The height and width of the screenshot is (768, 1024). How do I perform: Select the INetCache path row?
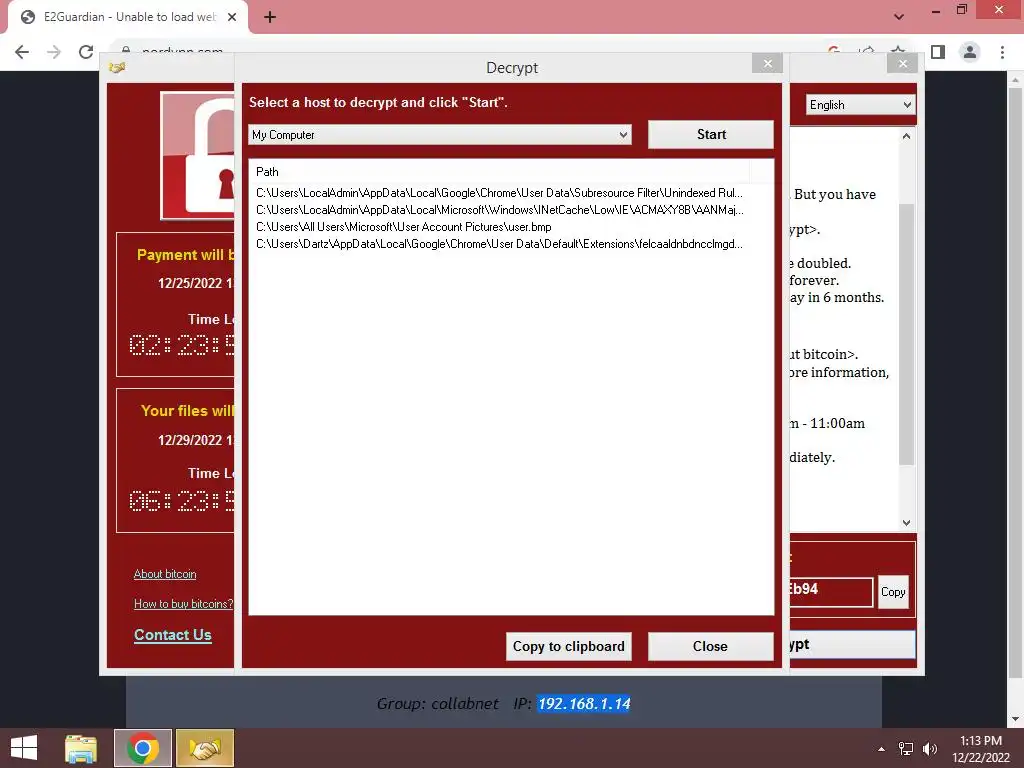pyautogui.click(x=499, y=210)
